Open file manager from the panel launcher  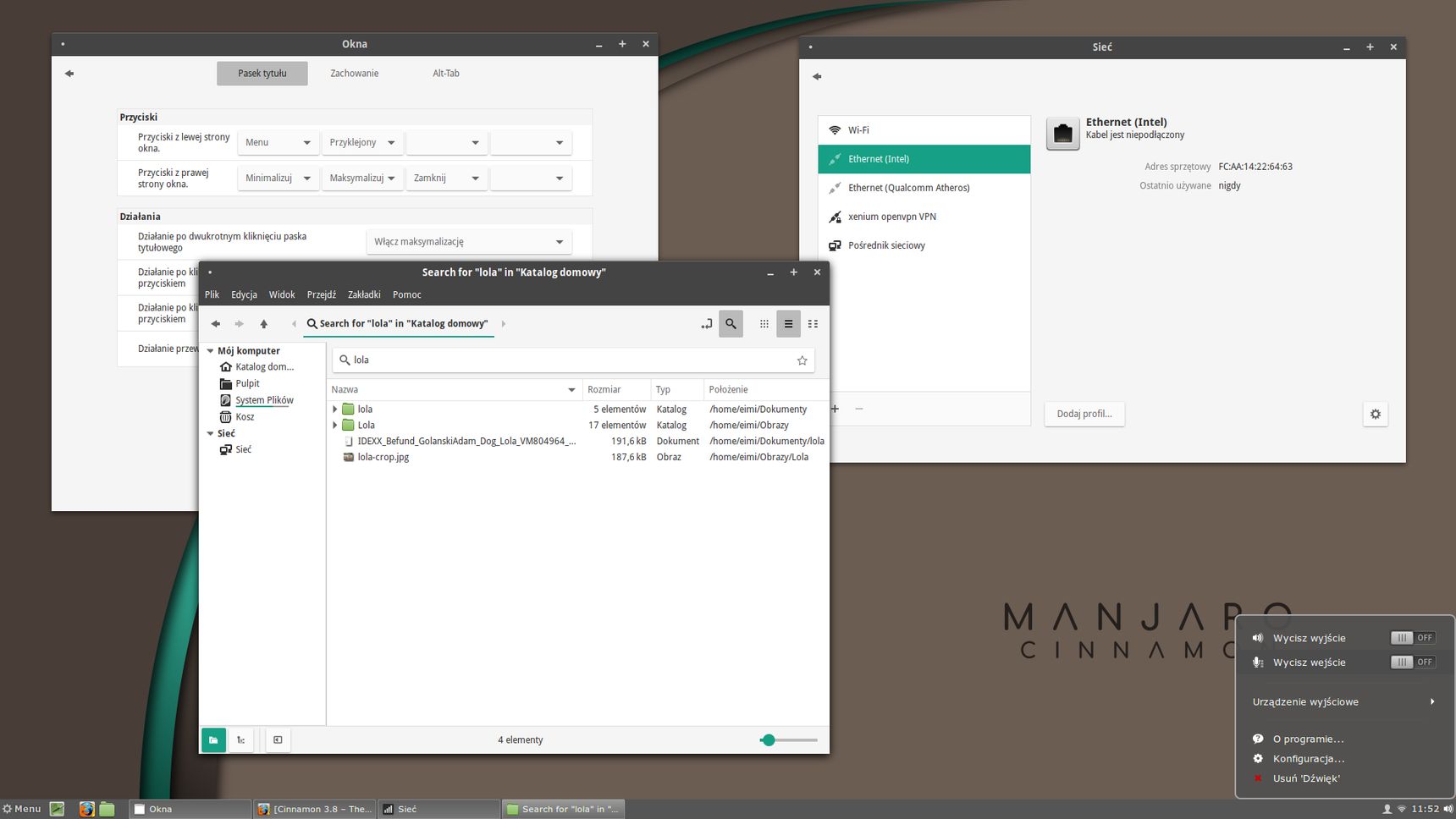[x=107, y=809]
